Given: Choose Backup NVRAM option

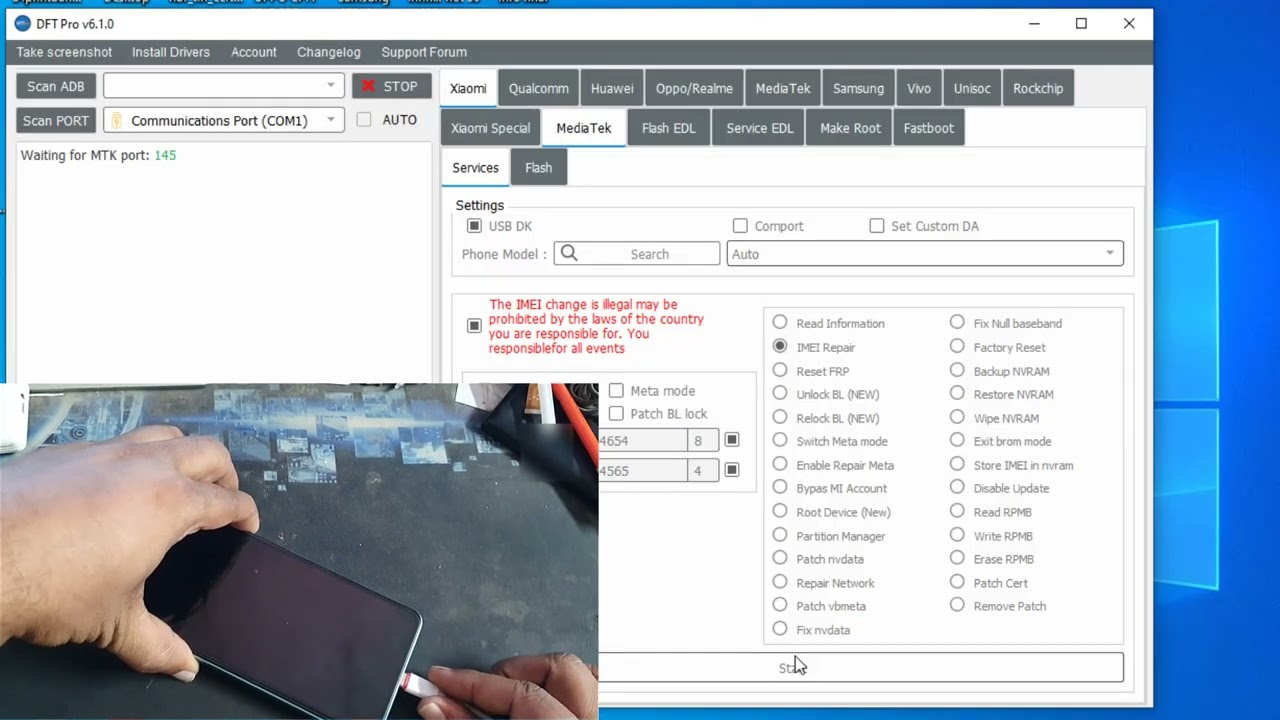Looking at the screenshot, I should pyautogui.click(x=957, y=370).
